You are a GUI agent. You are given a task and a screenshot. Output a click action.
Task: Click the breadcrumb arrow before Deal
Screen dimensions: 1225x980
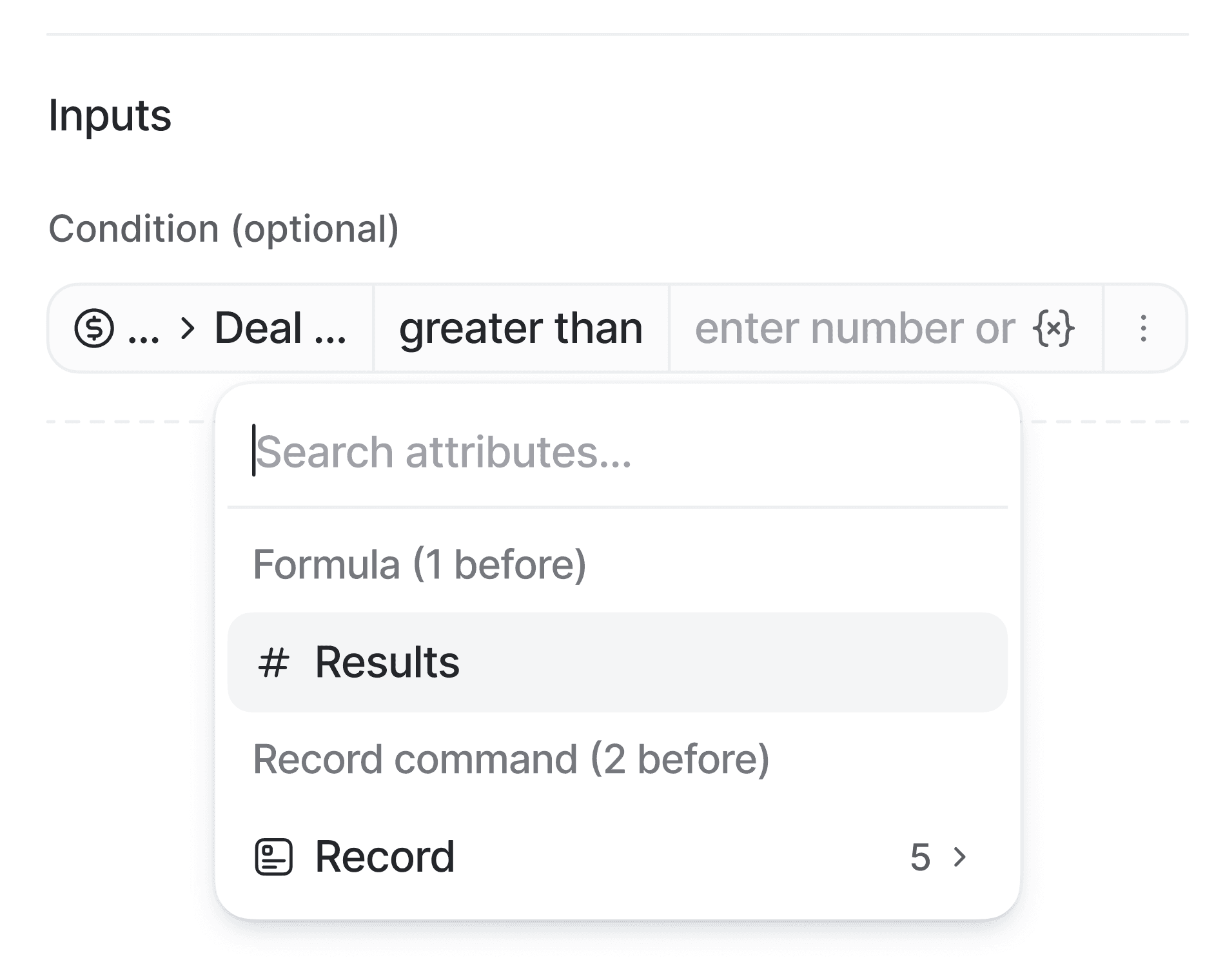(188, 328)
